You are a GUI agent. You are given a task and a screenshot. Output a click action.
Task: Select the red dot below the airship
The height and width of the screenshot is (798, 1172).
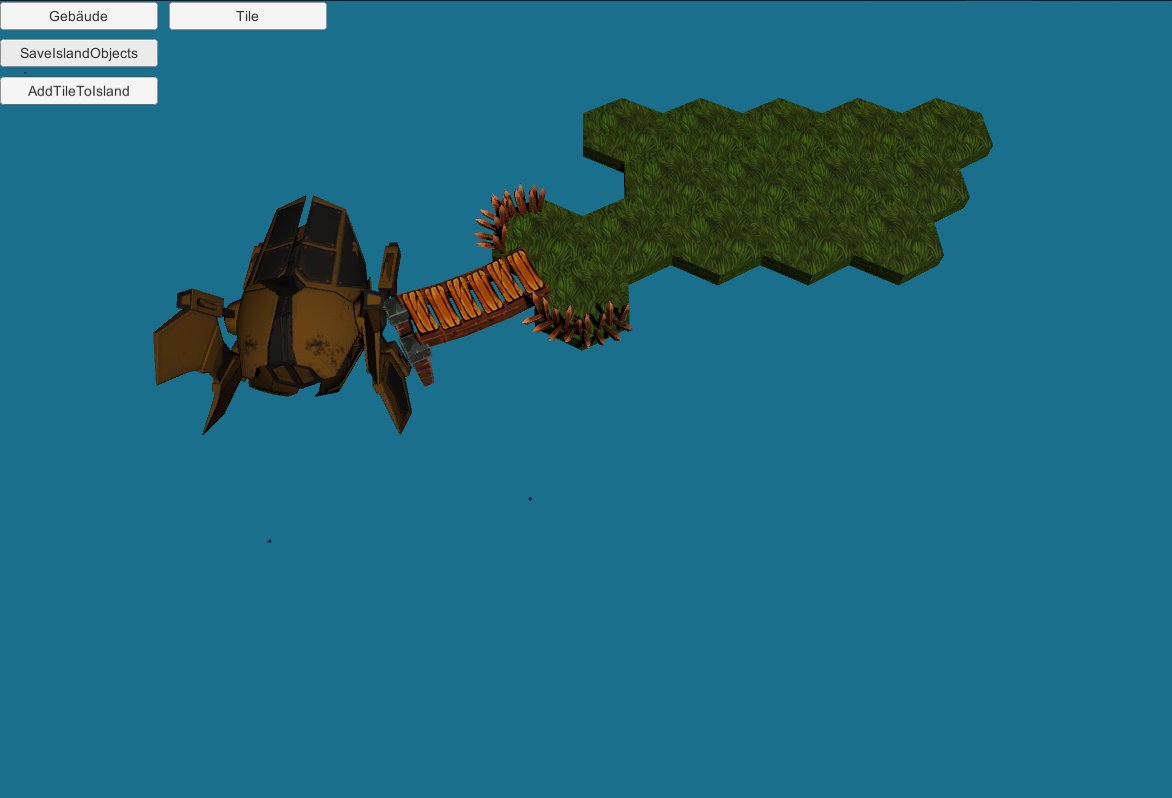[269, 541]
